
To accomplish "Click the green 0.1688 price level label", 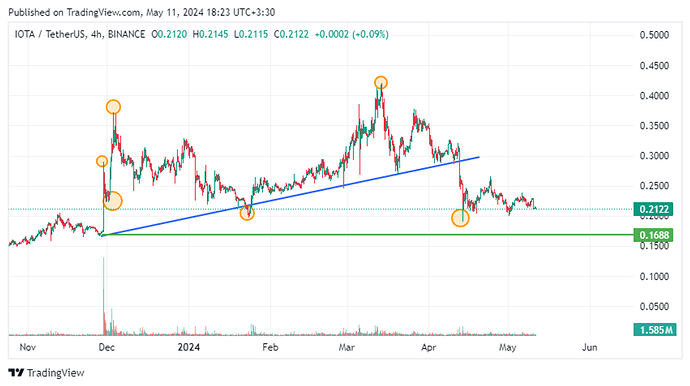I will tap(653, 235).
